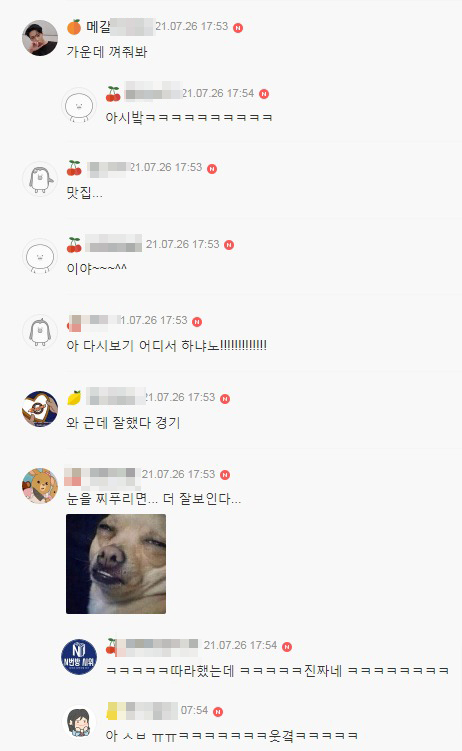Click the cherry badge on the 아시발ㅋㅋㅋ reply
Viewport: 462px width, 751px height.
(113, 94)
